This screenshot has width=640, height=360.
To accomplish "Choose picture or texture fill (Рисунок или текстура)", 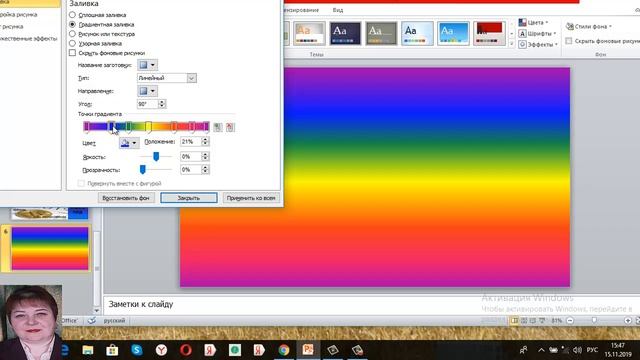I will [x=72, y=34].
